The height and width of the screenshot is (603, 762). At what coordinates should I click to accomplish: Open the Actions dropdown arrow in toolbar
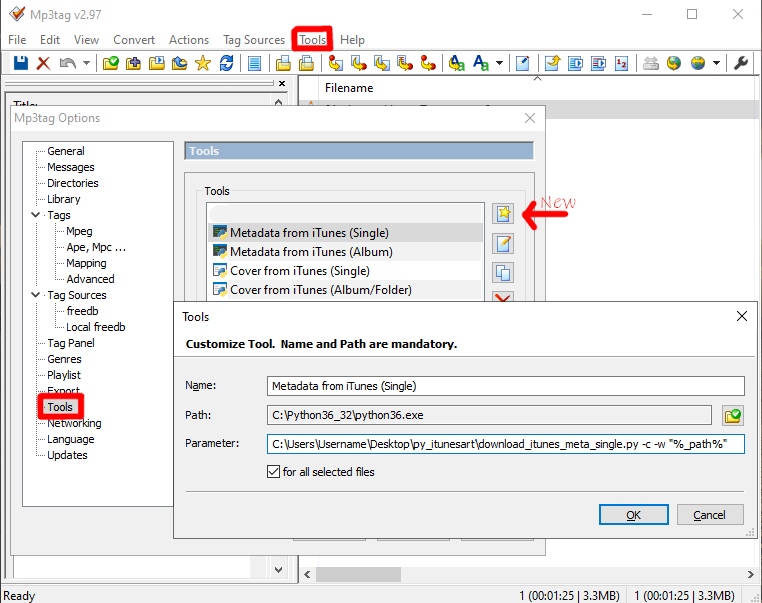pos(499,63)
